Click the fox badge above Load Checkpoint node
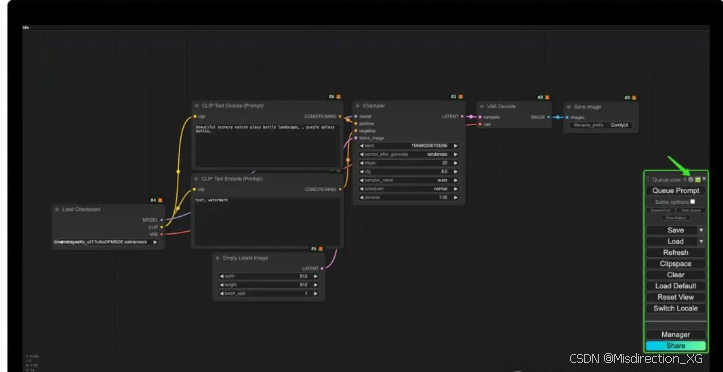Screen dimensions: 723x372 (x=160, y=200)
